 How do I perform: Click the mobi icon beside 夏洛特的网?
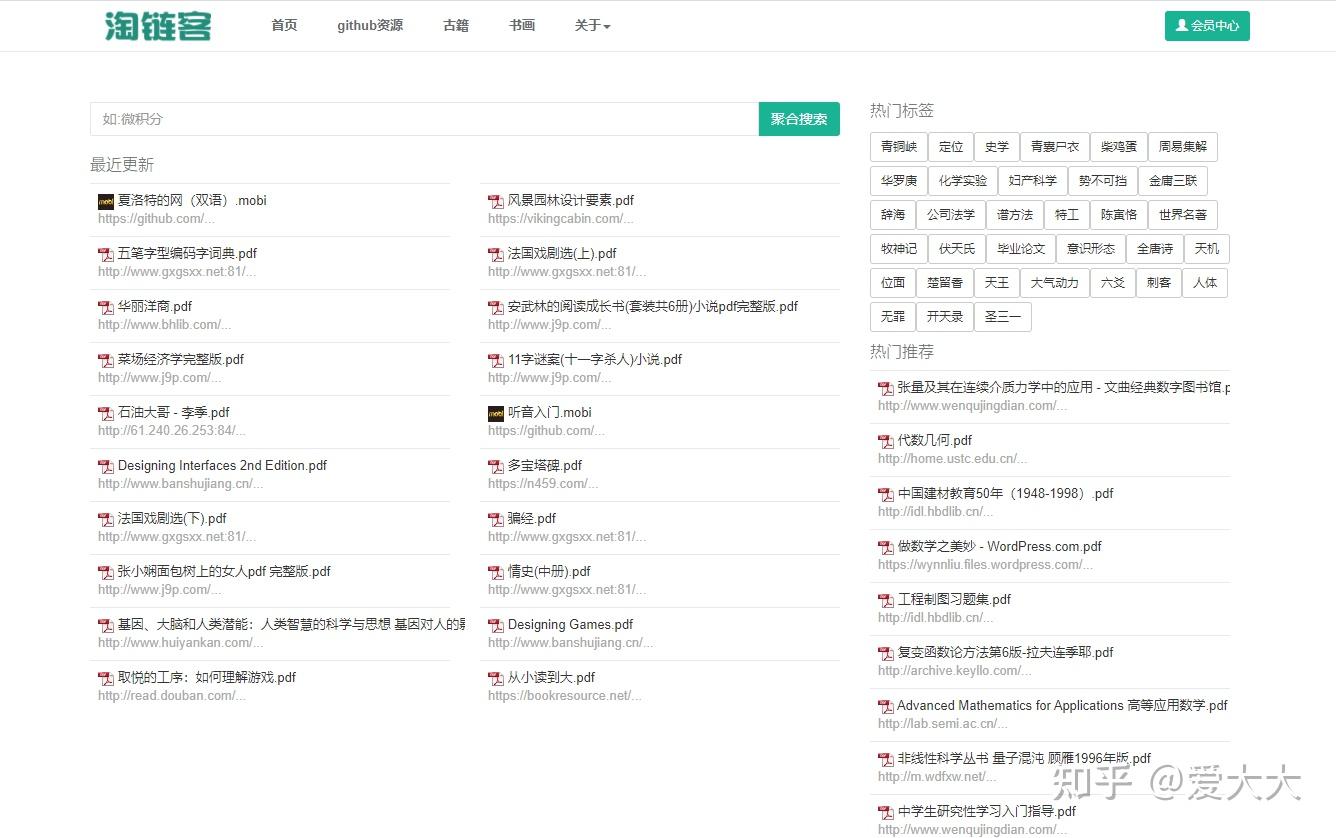coord(106,201)
